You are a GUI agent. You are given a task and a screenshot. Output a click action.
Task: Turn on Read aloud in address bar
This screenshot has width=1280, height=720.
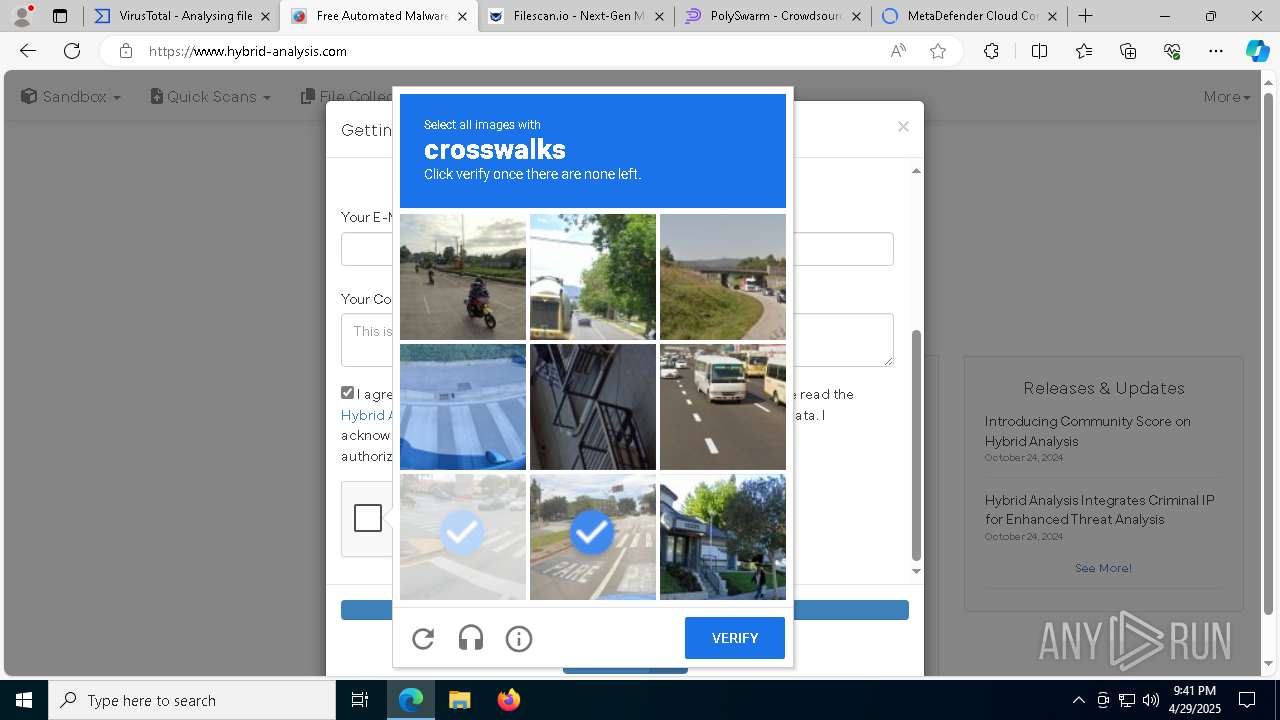(x=898, y=51)
